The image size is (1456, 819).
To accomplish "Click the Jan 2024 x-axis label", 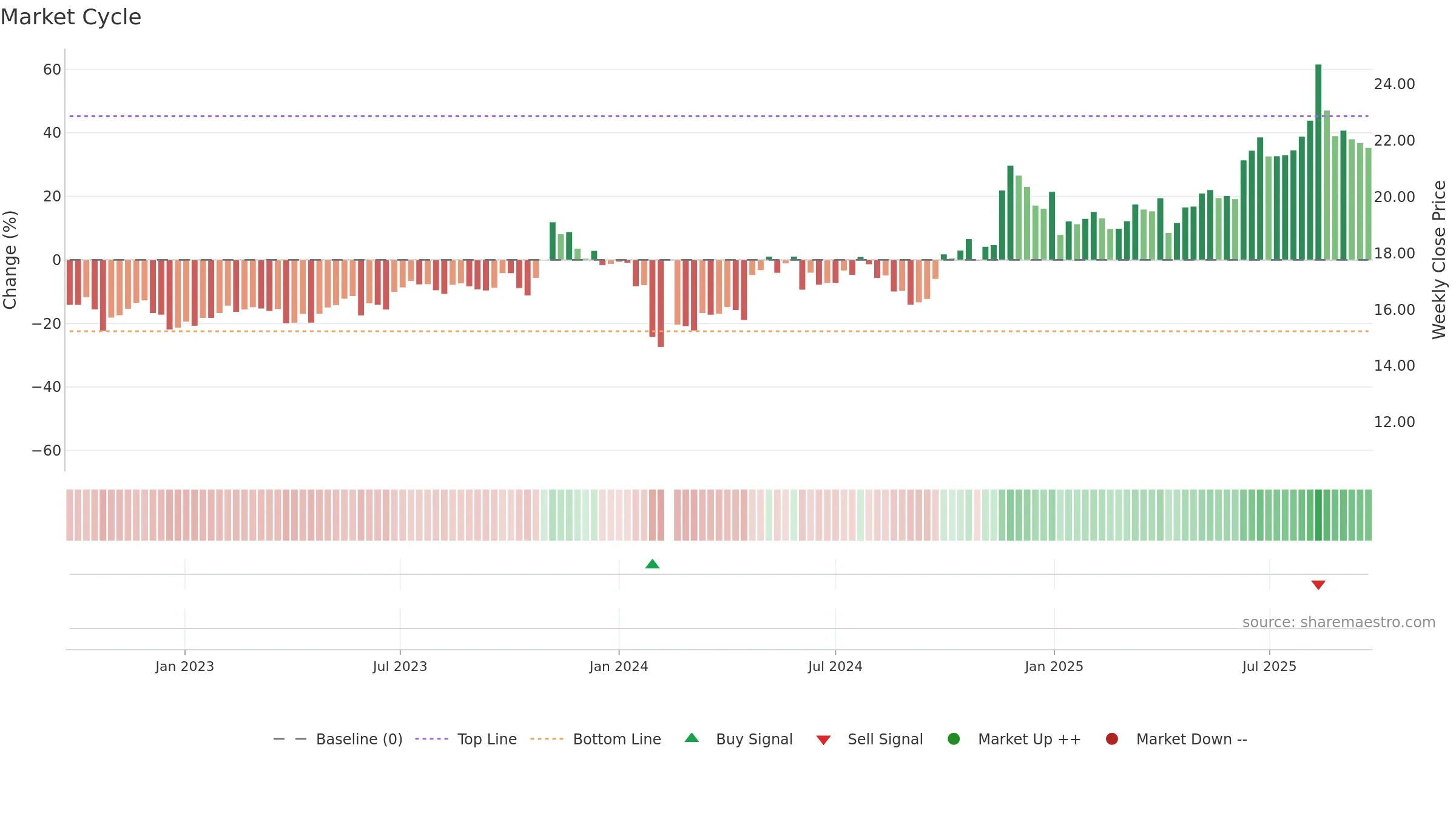I will point(619,667).
